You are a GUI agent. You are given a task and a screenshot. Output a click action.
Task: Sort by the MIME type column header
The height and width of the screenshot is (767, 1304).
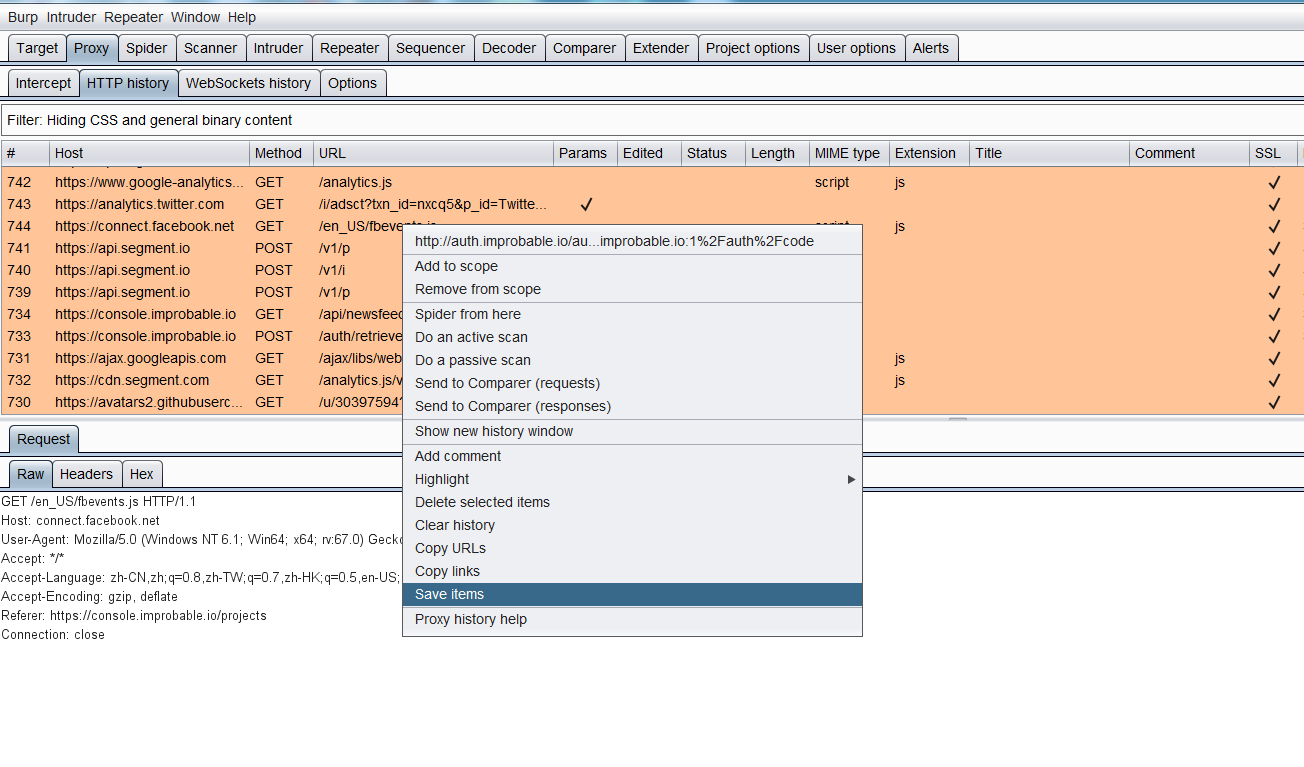[x=849, y=153]
